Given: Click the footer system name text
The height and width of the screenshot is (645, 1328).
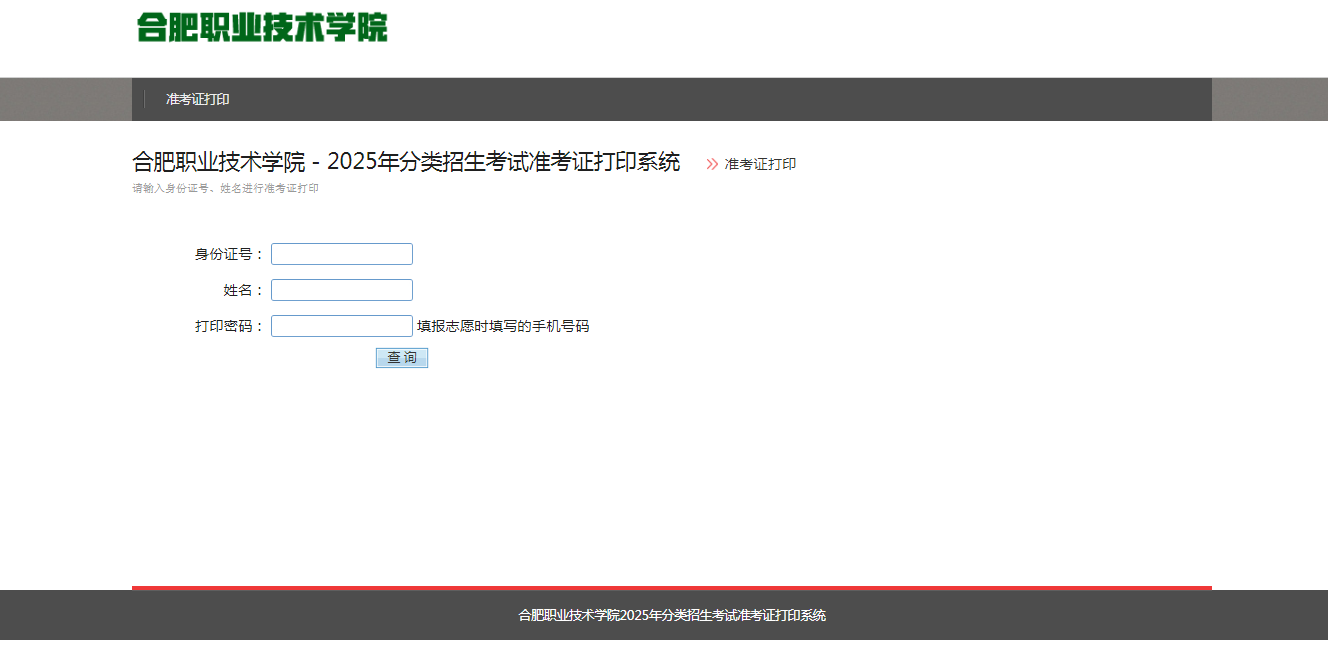Looking at the screenshot, I should pos(672,615).
